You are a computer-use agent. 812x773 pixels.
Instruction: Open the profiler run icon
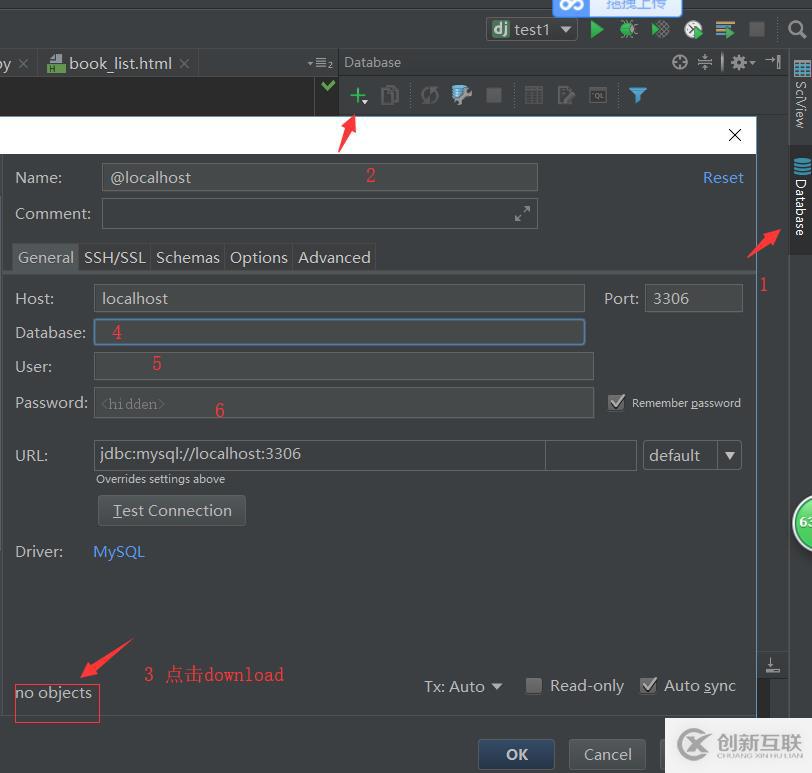[693, 30]
